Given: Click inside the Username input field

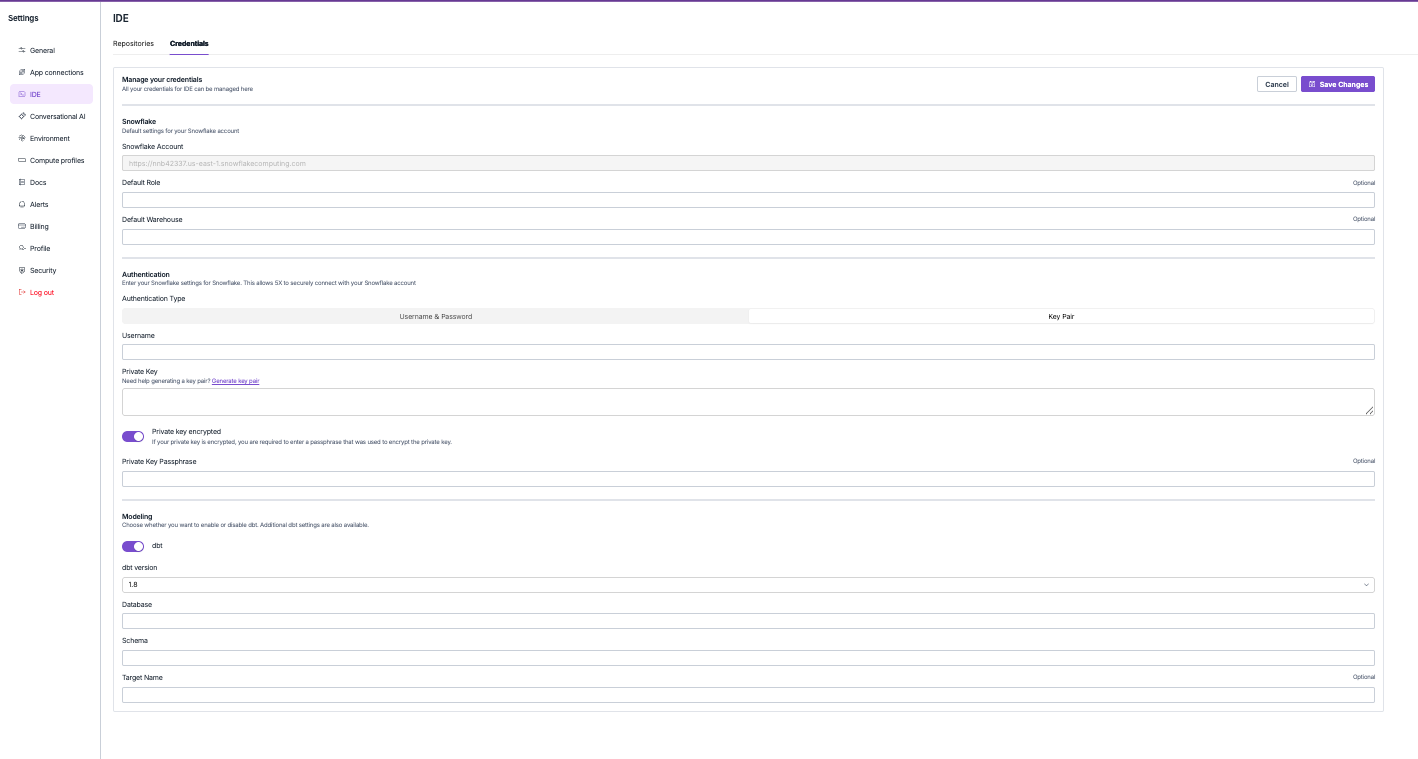Looking at the screenshot, I should click(x=748, y=351).
